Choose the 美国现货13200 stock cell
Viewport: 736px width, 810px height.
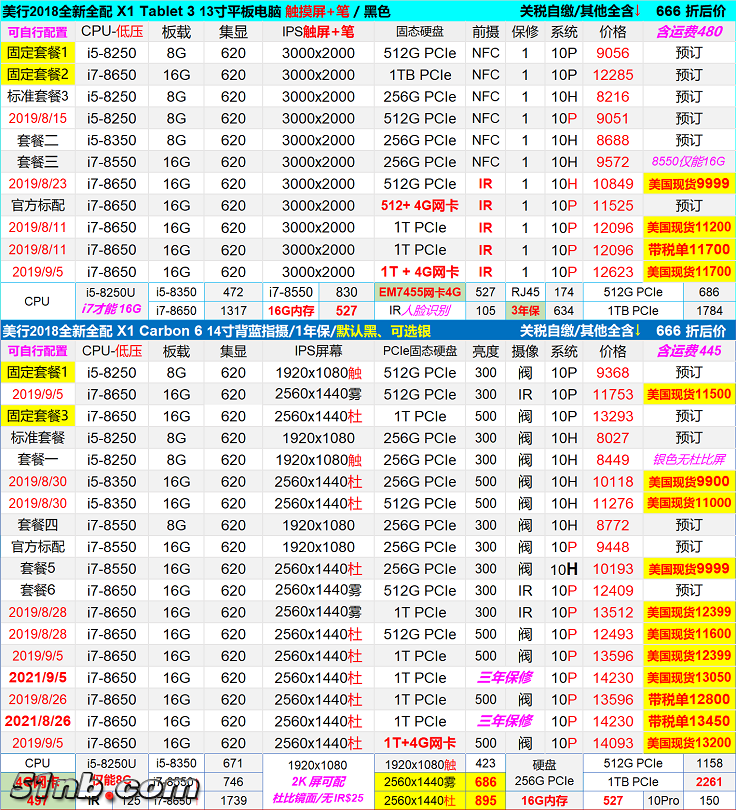pyautogui.click(x=688, y=743)
